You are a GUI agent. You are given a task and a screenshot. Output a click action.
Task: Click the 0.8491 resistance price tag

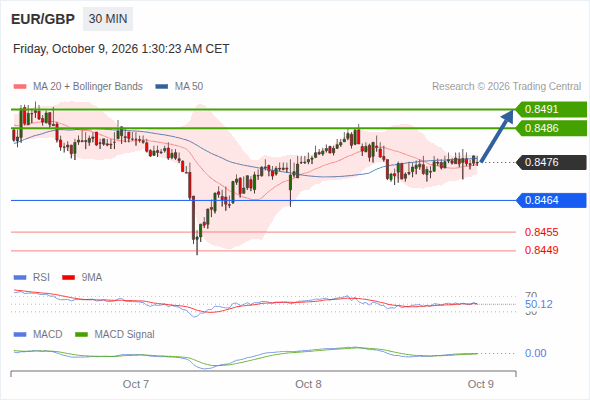550,110
